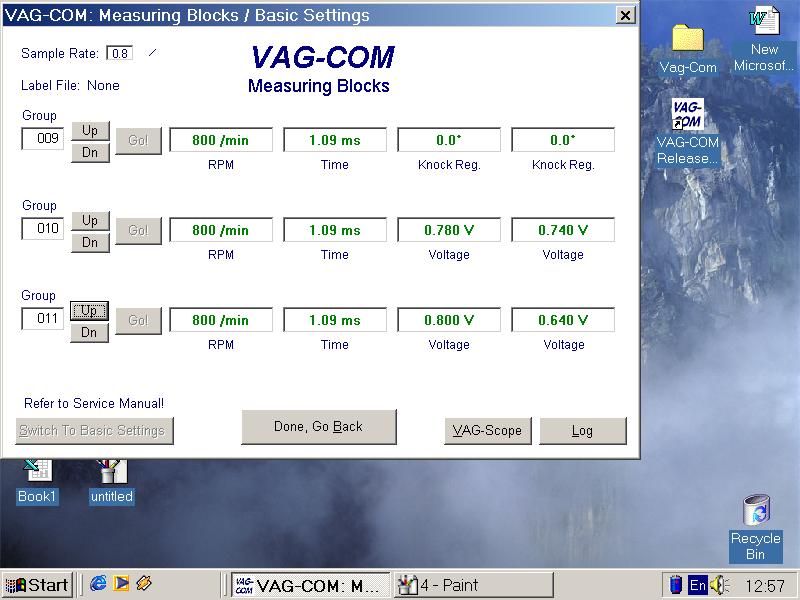Click Dn for Group 009
The image size is (800, 600).
click(90, 153)
